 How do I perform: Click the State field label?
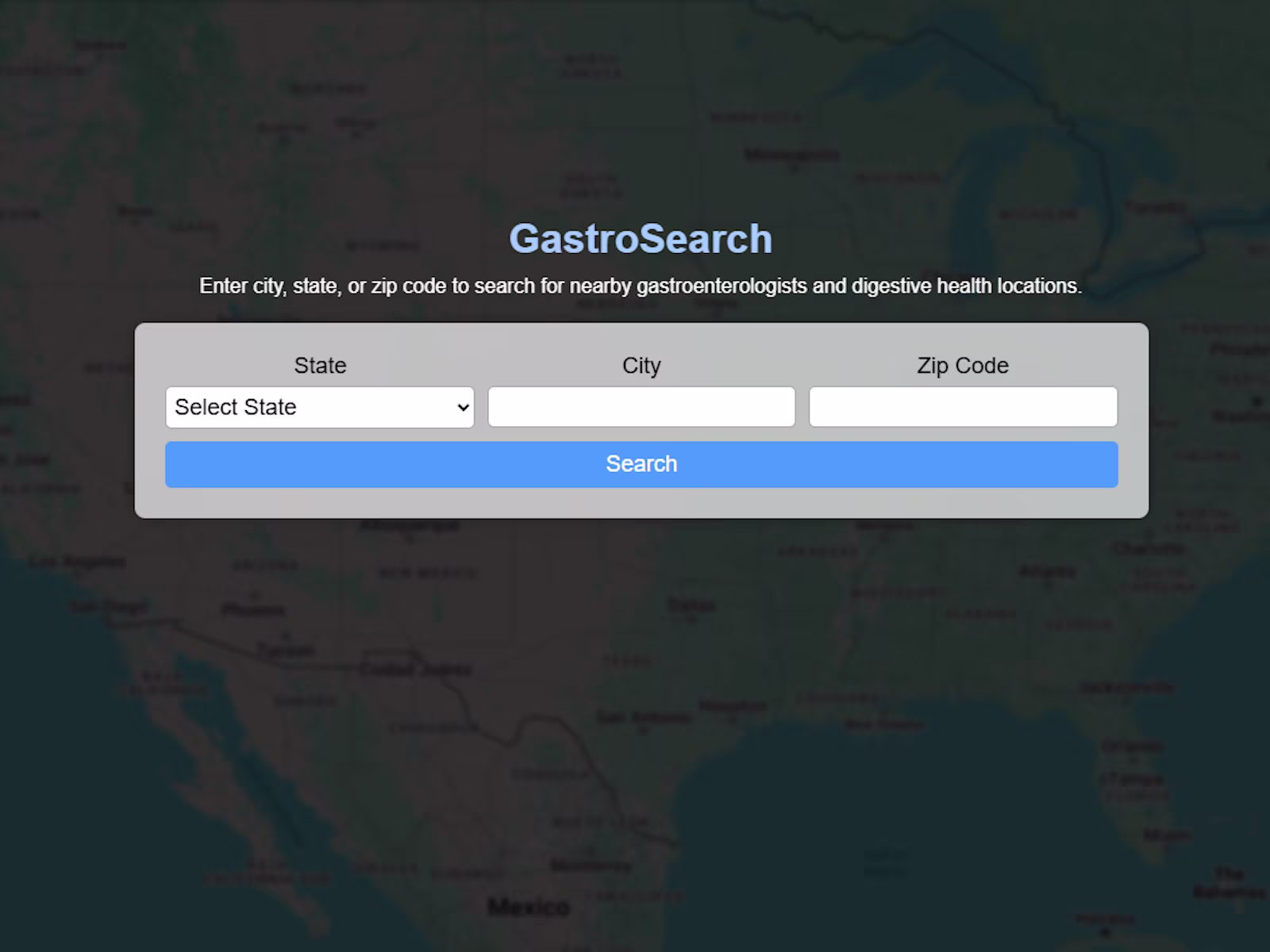coord(319,365)
